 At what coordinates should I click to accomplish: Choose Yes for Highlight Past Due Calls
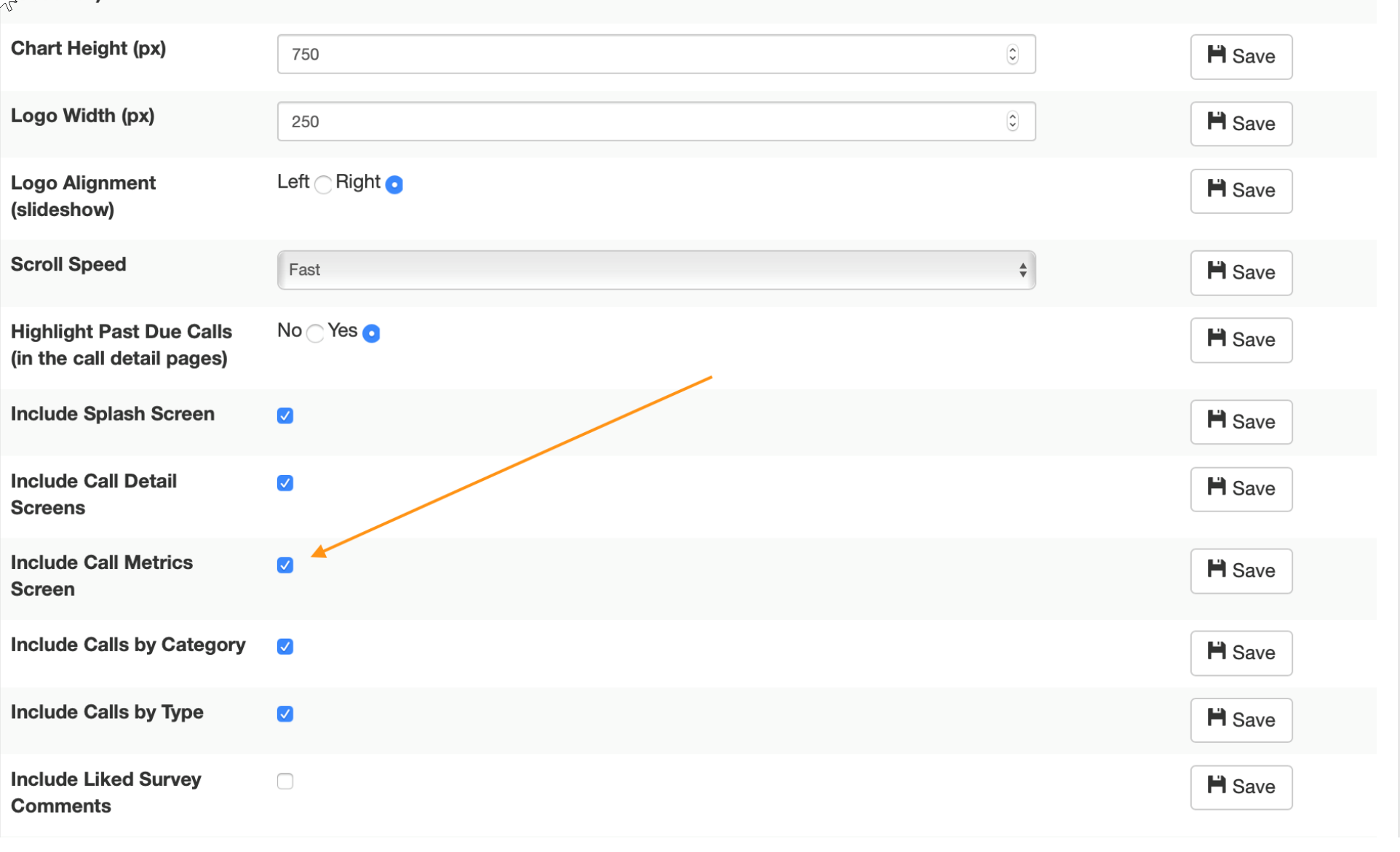pyautogui.click(x=371, y=333)
